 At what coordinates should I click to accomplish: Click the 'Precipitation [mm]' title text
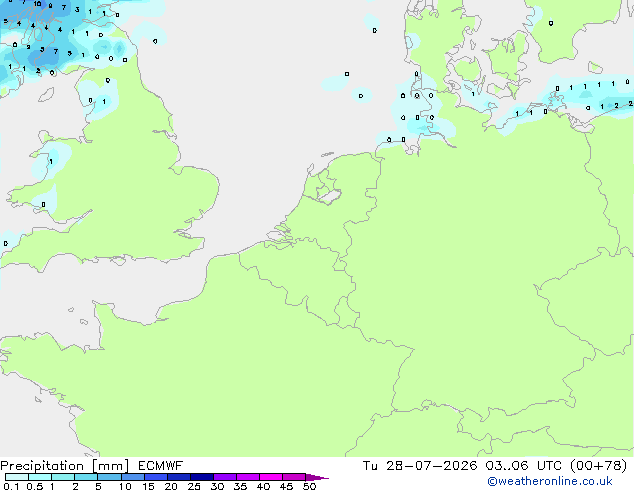pos(64,466)
